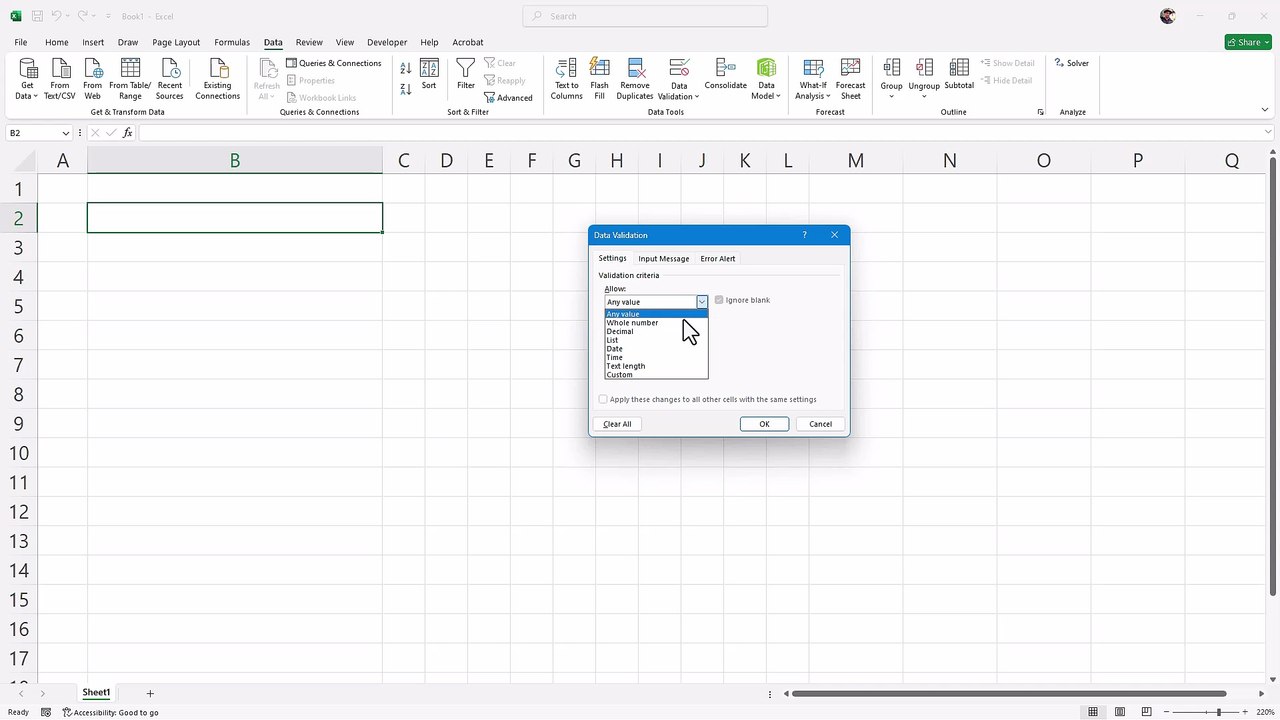Choose Whole number from Allow list
This screenshot has width=1280, height=720.
(x=656, y=323)
